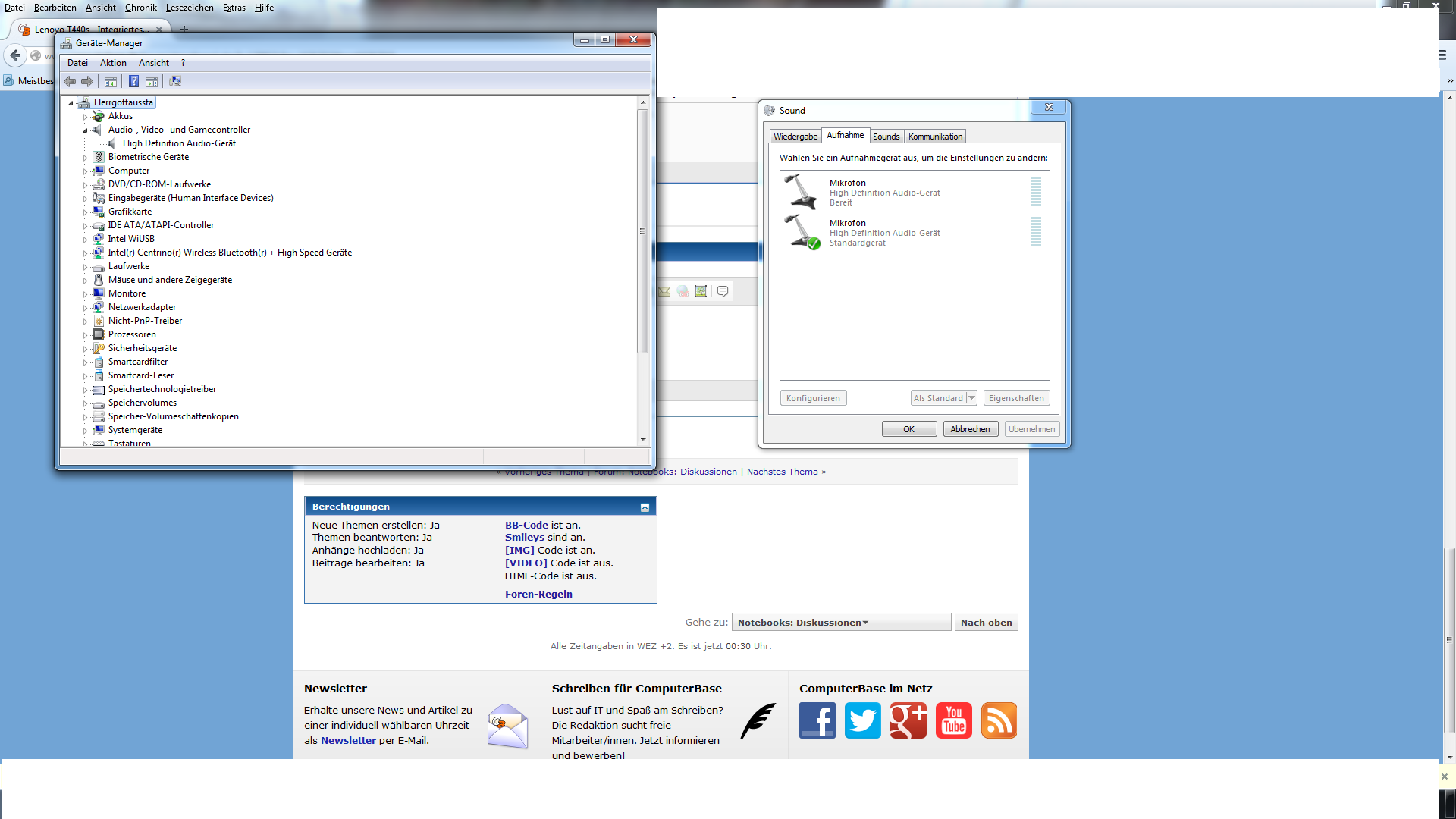Open the orange RSS feed icon
This screenshot has height=819, width=1456.
[x=999, y=720]
